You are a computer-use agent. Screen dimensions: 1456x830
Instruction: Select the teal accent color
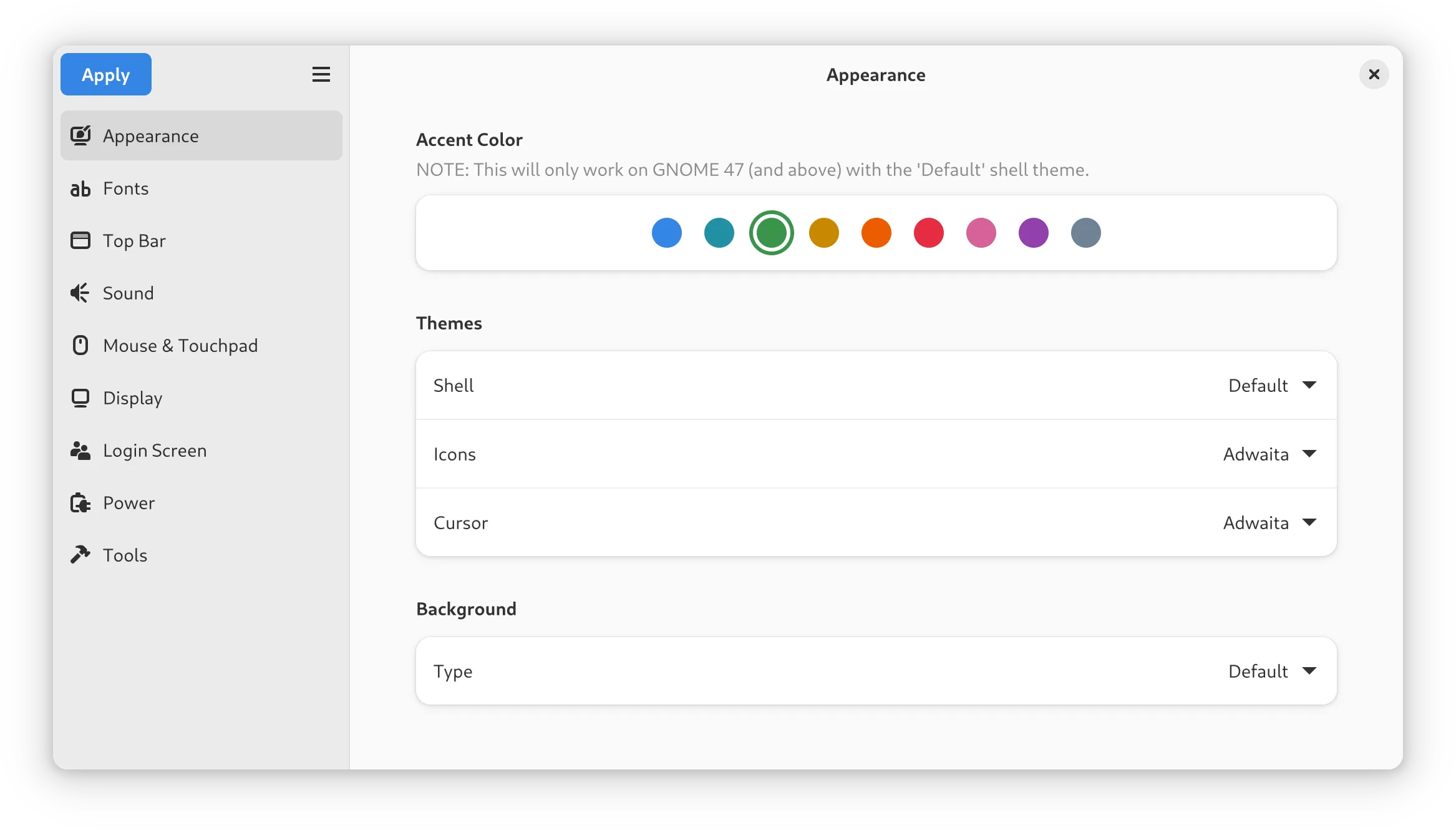click(x=719, y=233)
